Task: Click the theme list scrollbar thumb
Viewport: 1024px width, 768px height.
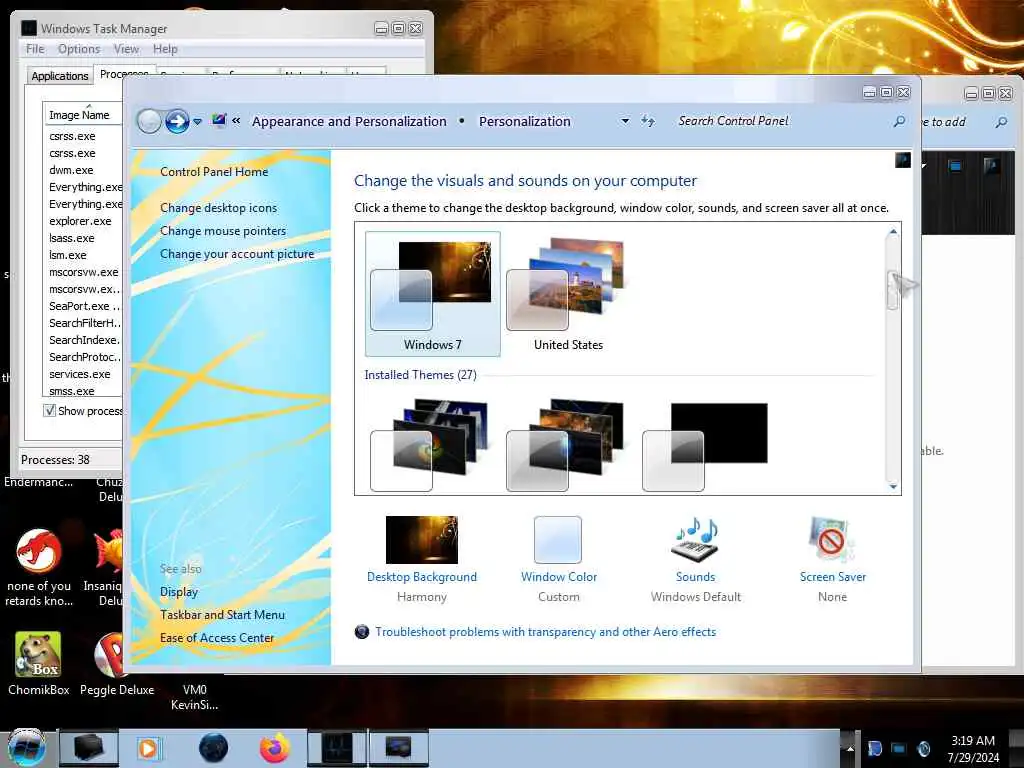Action: click(893, 291)
